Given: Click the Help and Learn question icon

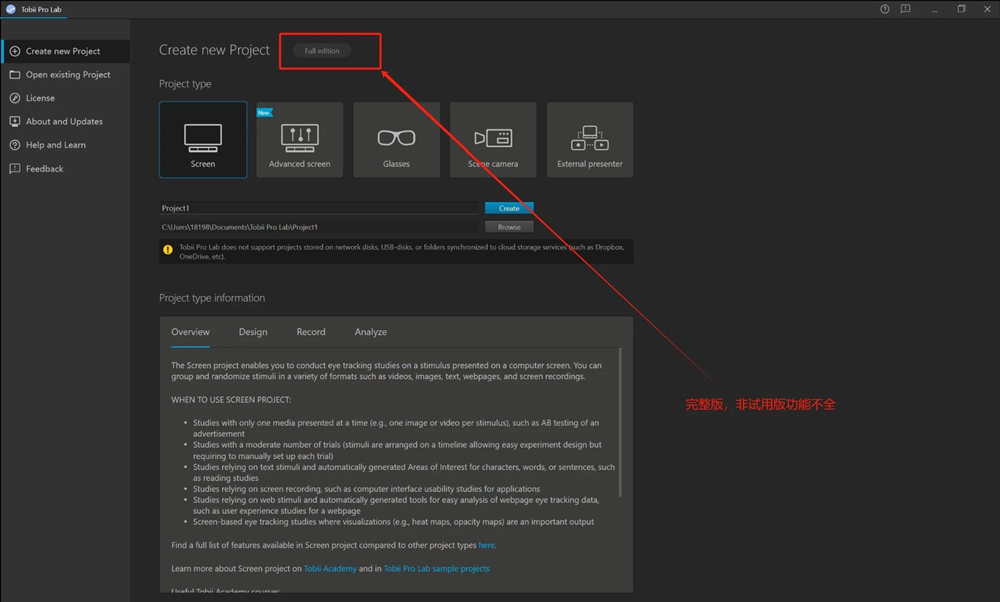Looking at the screenshot, I should pos(15,145).
